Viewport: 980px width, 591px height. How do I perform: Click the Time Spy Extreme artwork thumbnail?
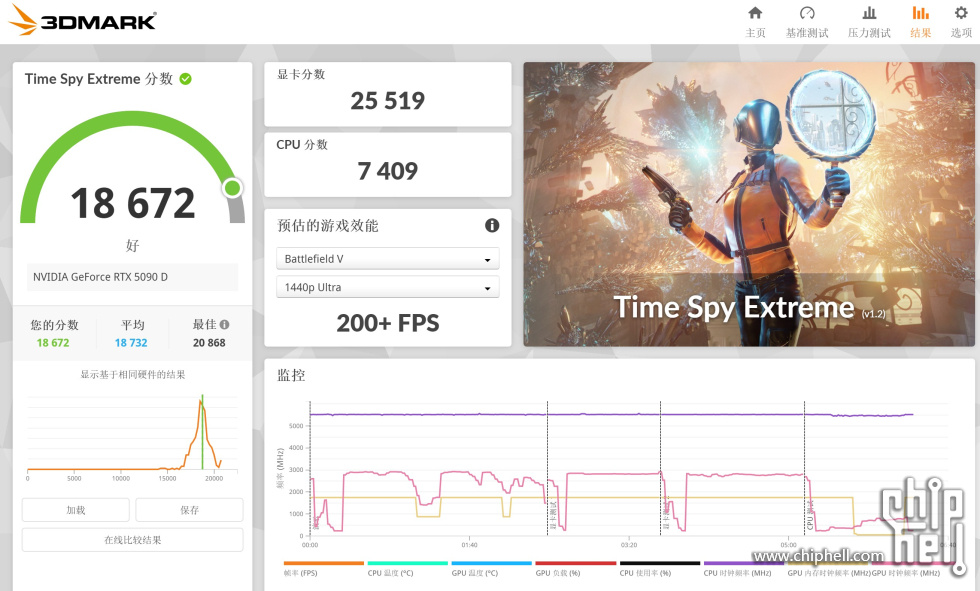coord(749,204)
